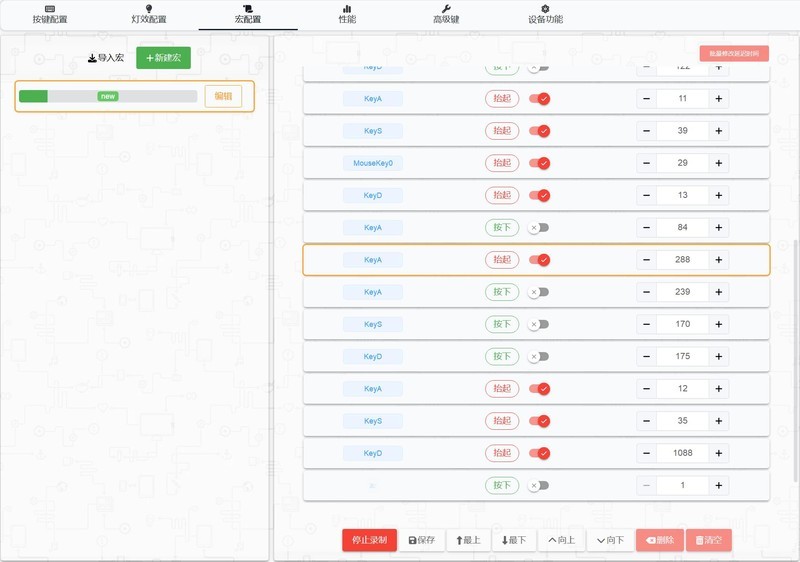The width and height of the screenshot is (800, 562).
Task: Click the macro step list scrollbar
Action: pyautogui.click(x=796, y=360)
